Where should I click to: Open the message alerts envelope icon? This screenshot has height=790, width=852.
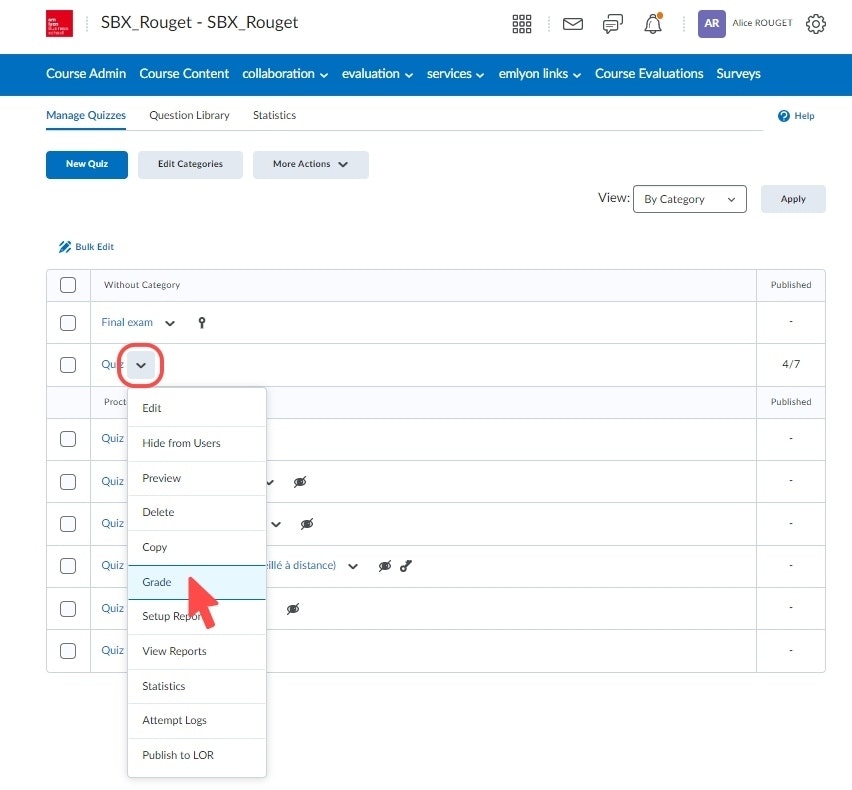(573, 24)
